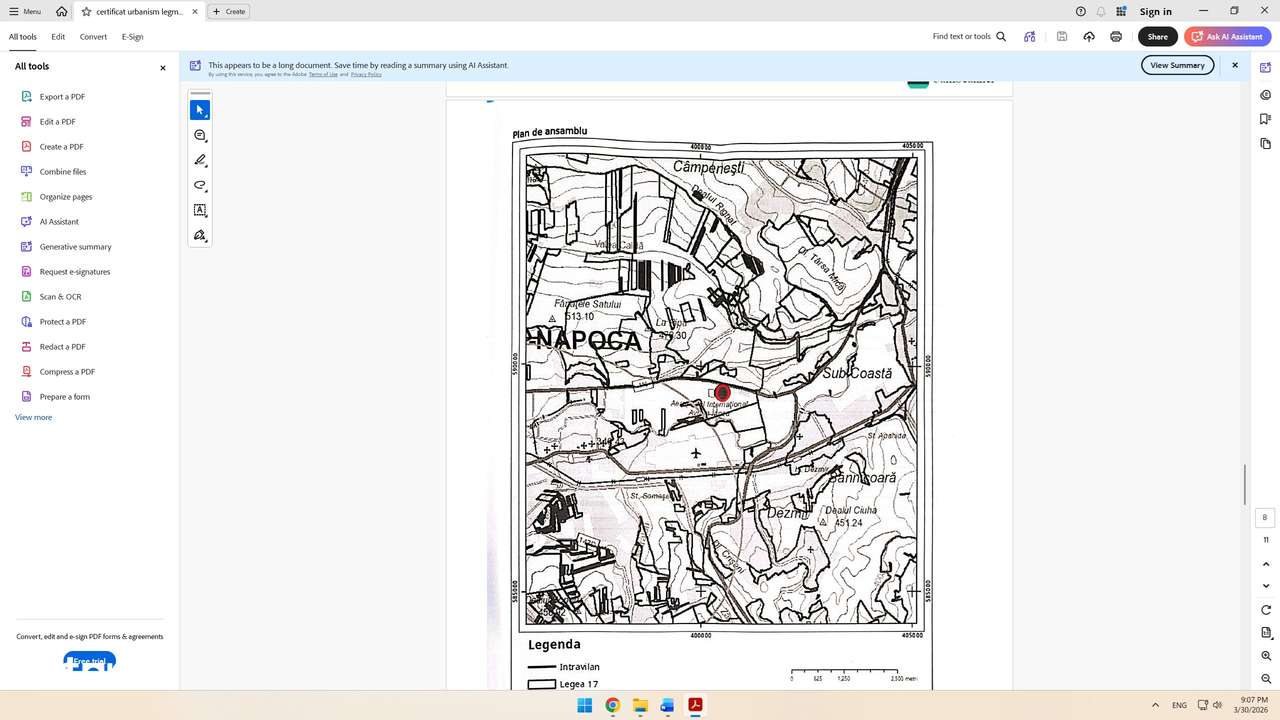The width and height of the screenshot is (1280, 720).
Task: Go to previous page with up chevron
Action: point(1266,564)
